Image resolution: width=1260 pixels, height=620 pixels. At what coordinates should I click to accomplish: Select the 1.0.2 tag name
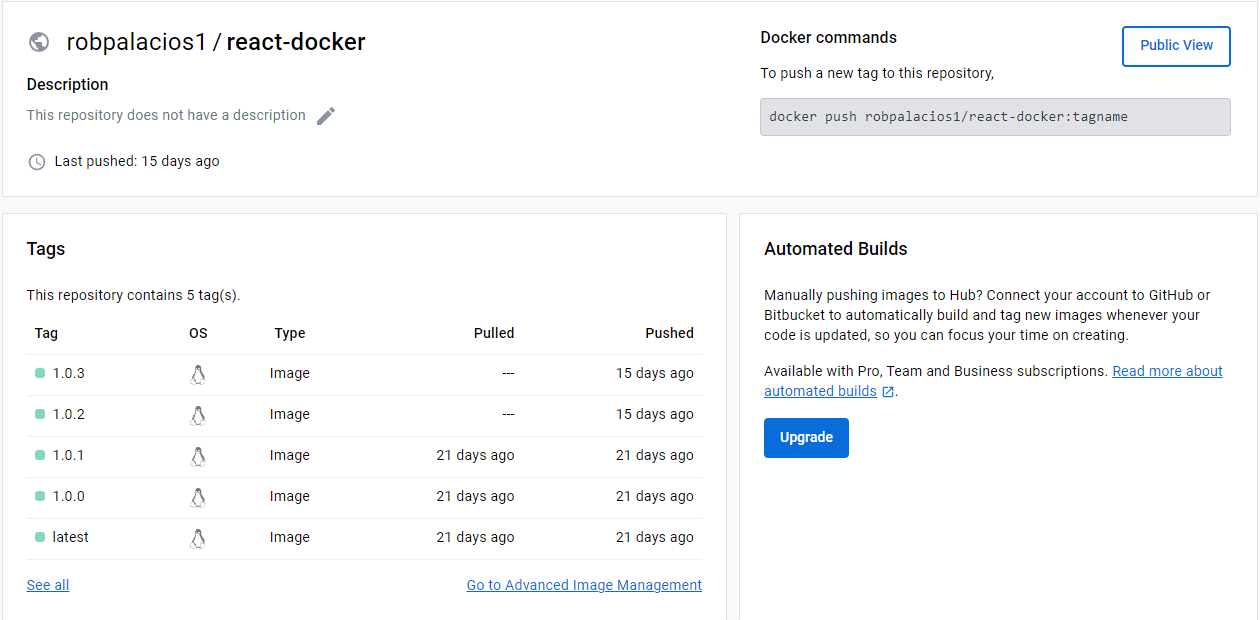coord(69,414)
